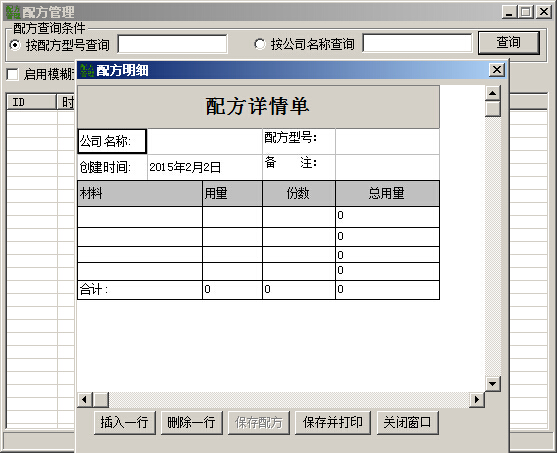
Task: Click the 查询 button
Action: pyautogui.click(x=509, y=43)
